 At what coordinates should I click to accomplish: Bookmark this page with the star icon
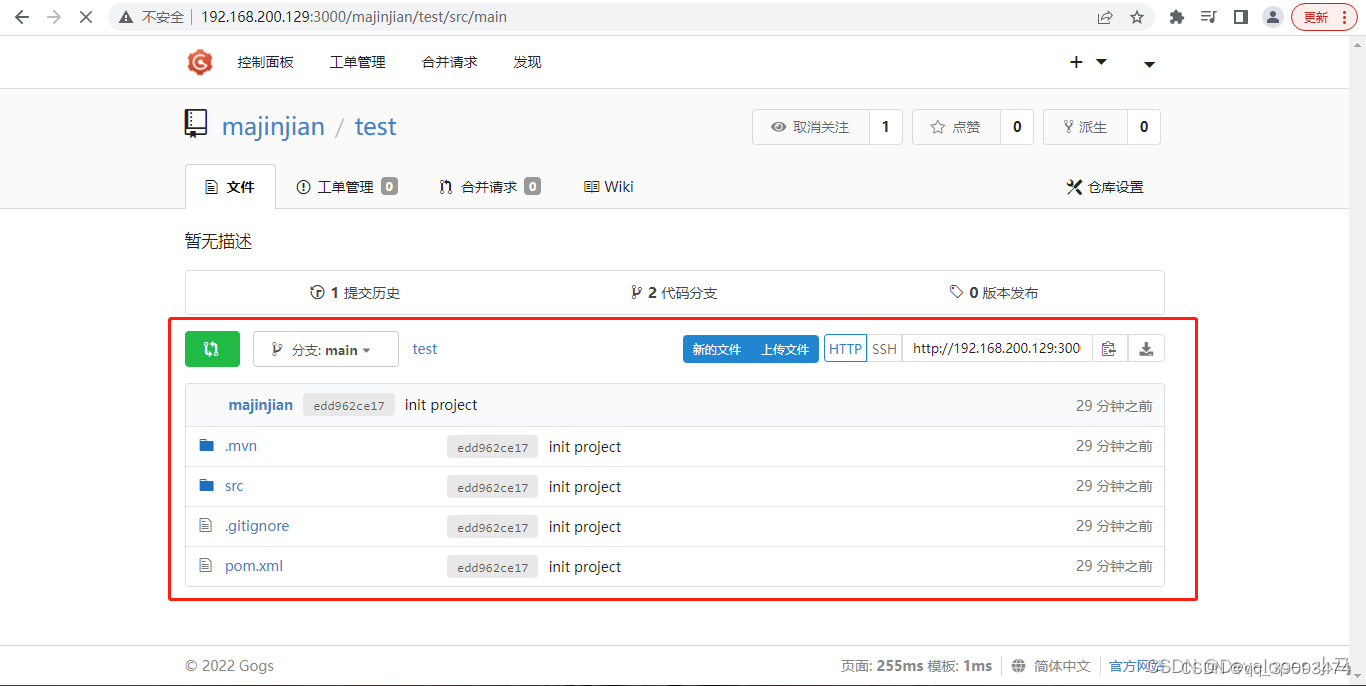coord(1137,17)
